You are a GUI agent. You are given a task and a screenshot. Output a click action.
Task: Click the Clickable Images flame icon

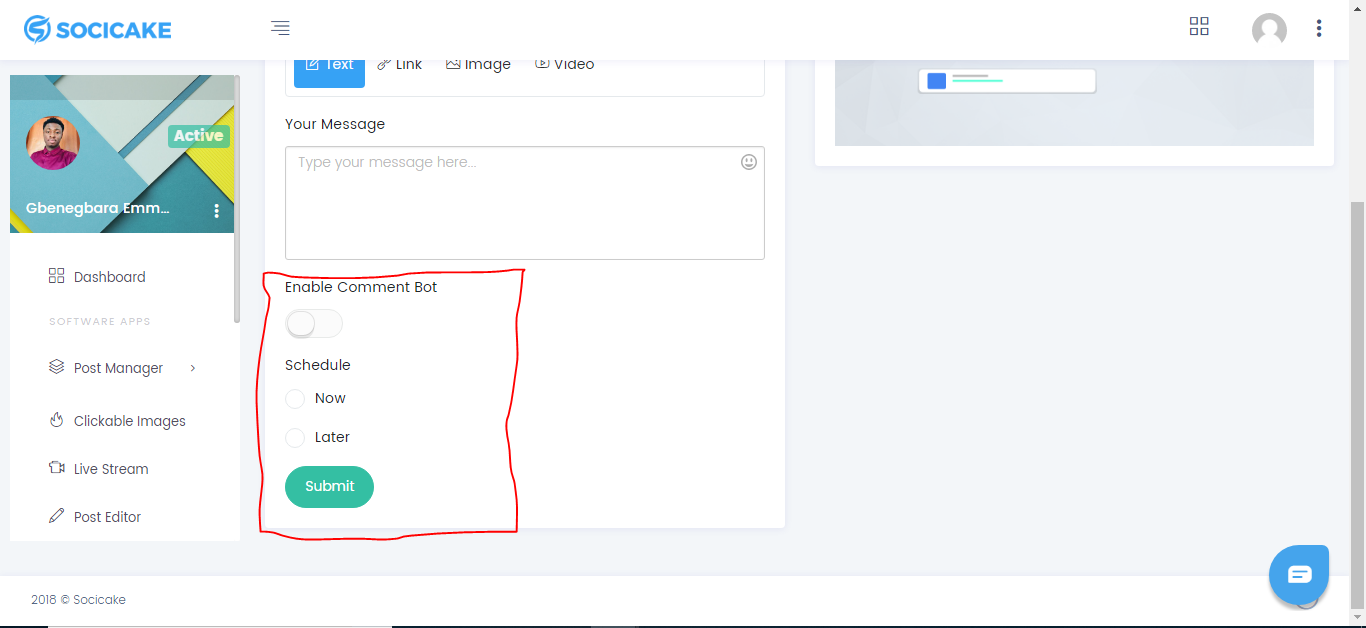point(56,420)
